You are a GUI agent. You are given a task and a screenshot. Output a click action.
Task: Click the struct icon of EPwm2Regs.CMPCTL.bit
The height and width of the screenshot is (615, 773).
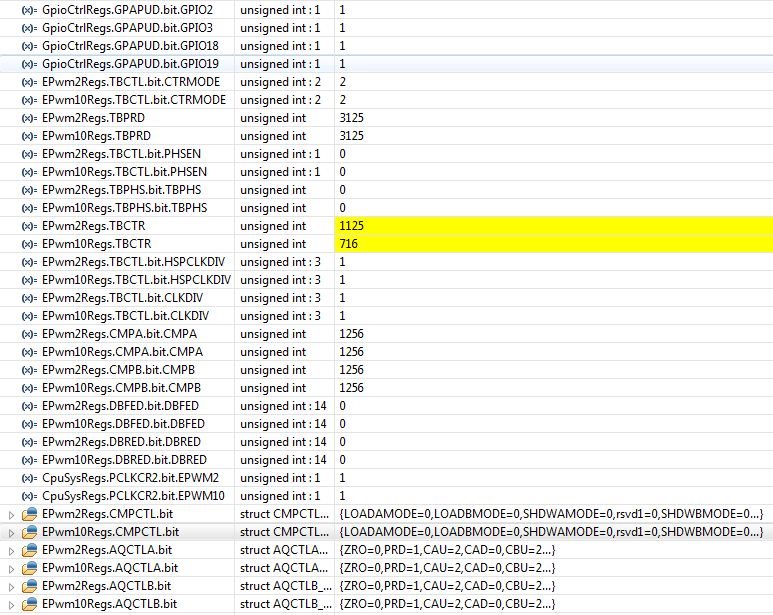(x=30, y=514)
